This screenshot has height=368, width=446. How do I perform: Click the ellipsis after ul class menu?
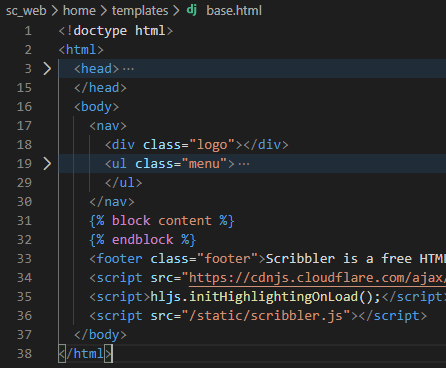(244, 164)
